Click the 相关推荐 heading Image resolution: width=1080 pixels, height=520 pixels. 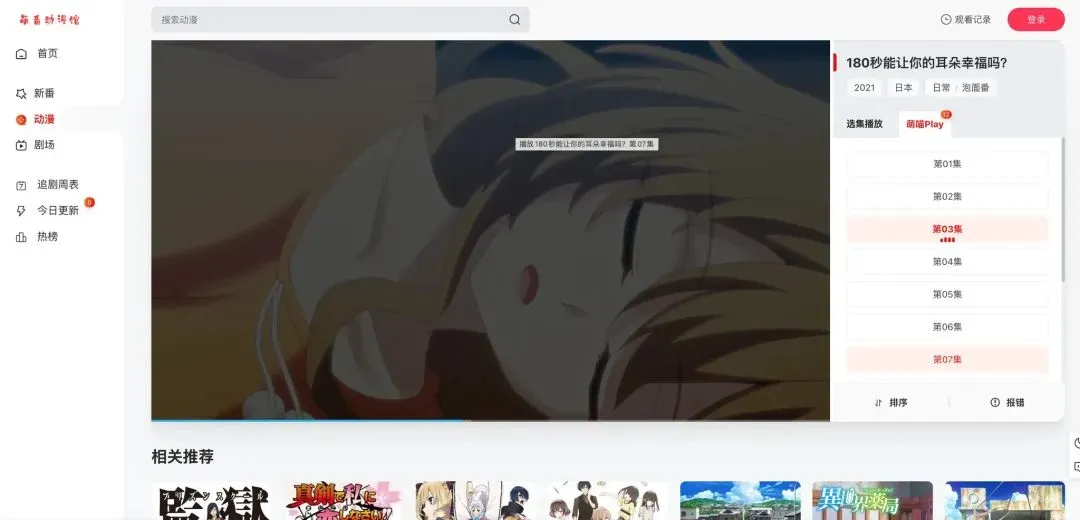click(183, 456)
